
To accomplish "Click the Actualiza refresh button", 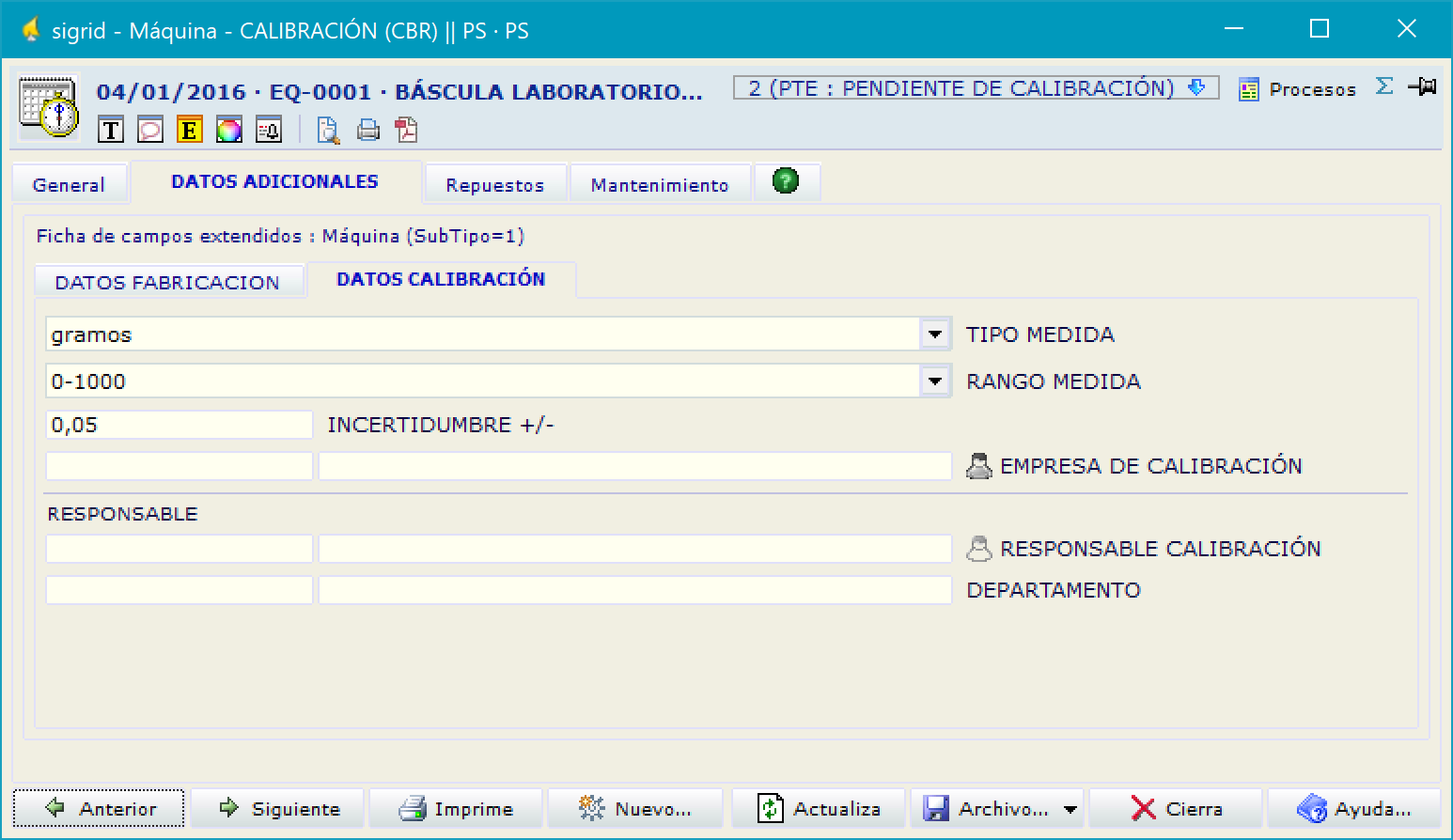I will click(x=819, y=808).
